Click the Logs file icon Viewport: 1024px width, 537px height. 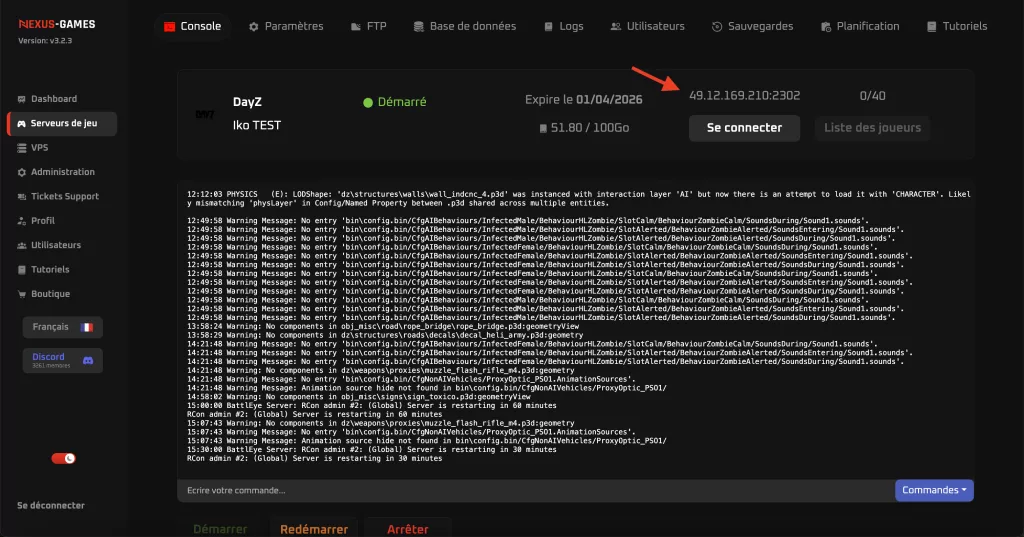[x=549, y=27]
